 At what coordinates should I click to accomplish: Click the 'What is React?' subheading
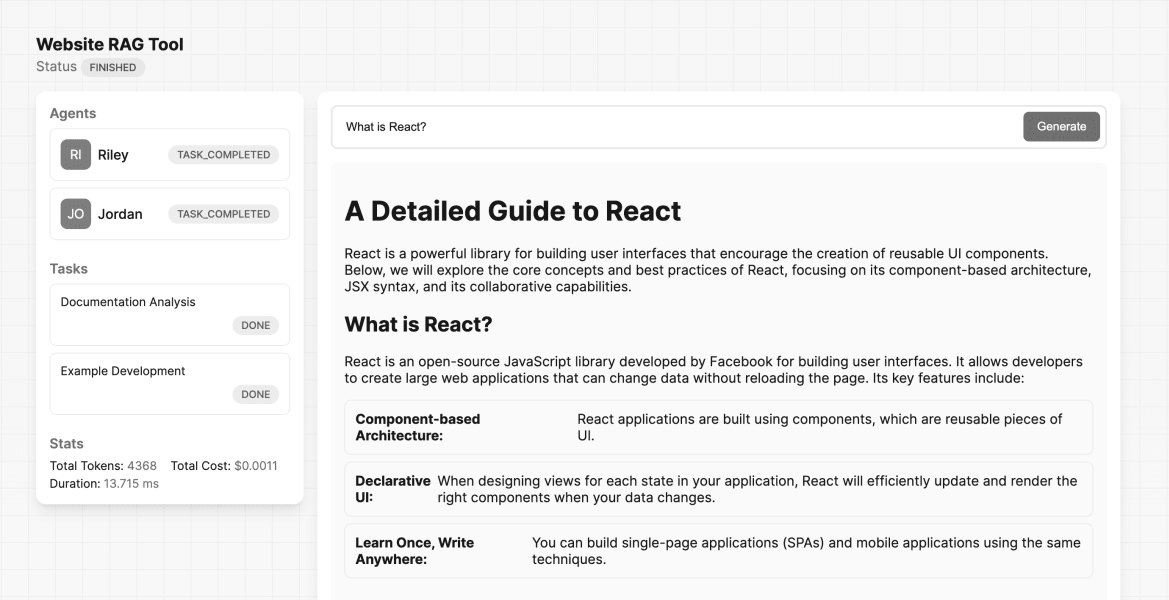pyautogui.click(x=418, y=324)
